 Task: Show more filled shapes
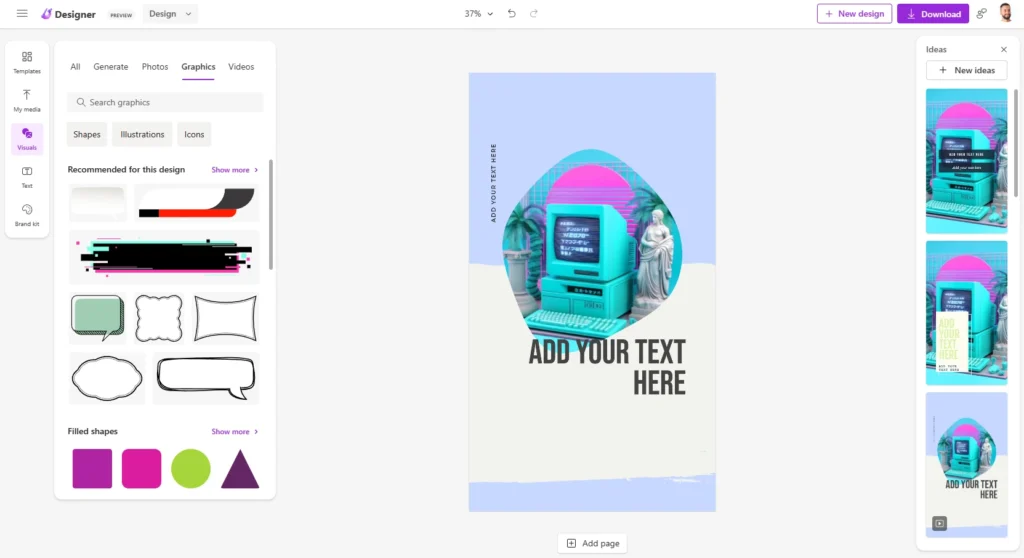234,432
